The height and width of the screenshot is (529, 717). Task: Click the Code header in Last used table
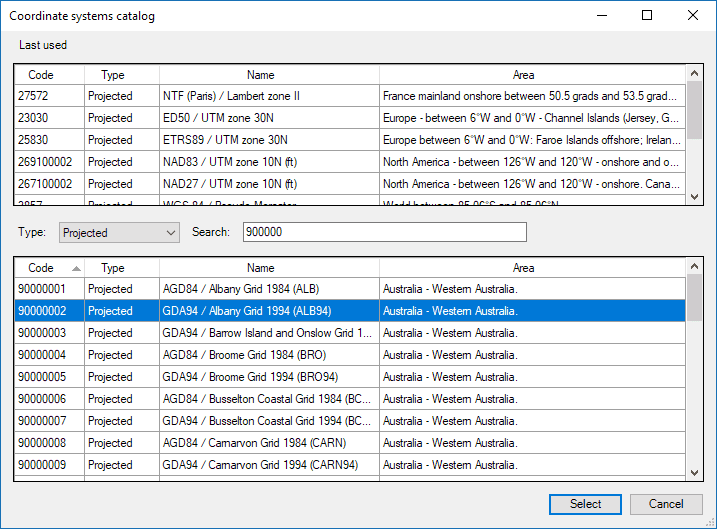coord(49,75)
